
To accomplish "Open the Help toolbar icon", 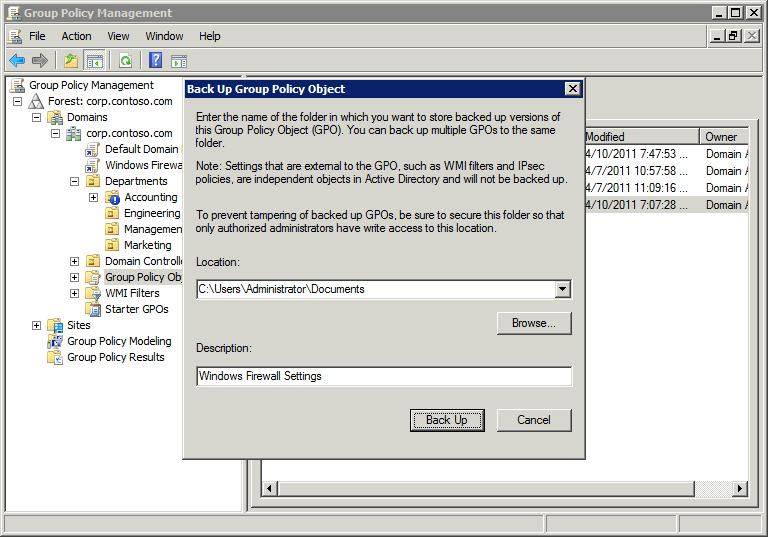I will tap(156, 60).
